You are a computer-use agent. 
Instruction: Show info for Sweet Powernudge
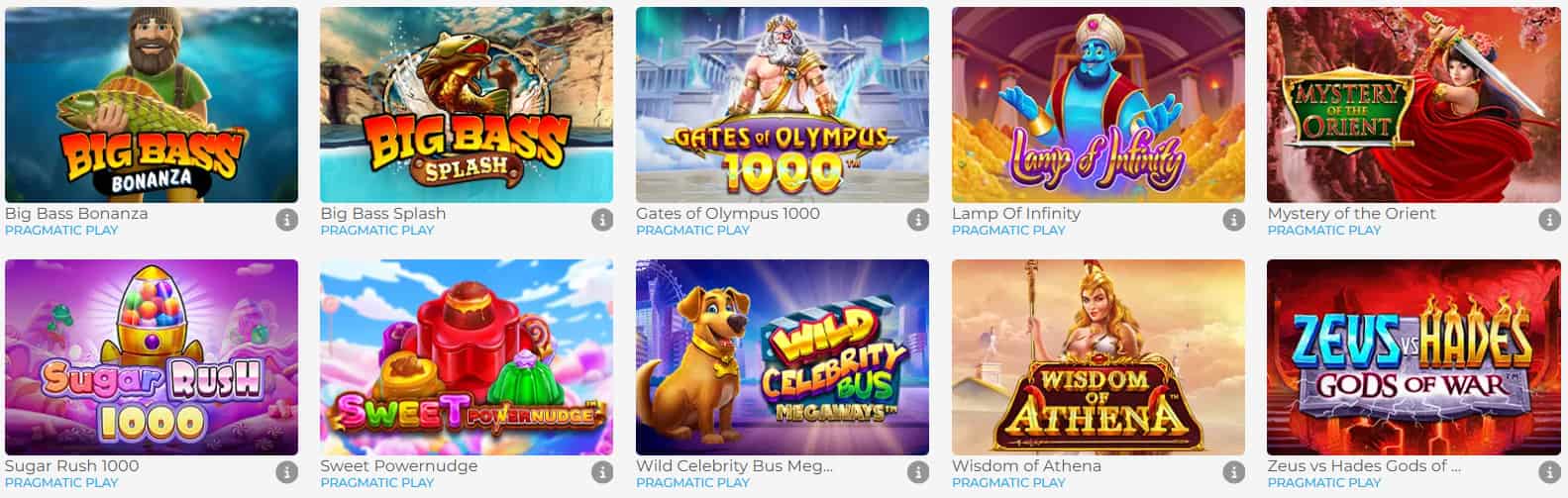tap(602, 472)
